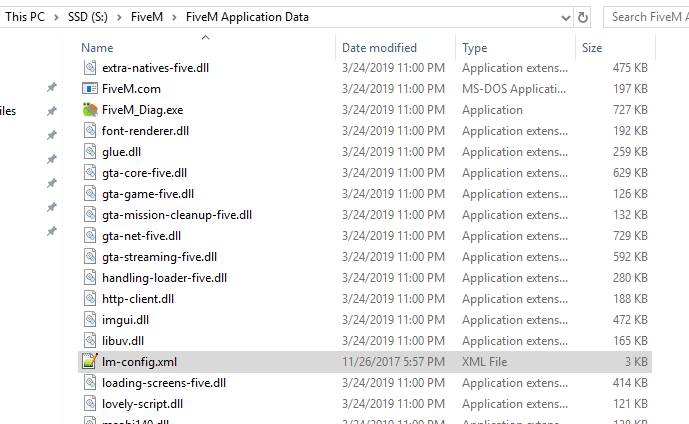Viewport: 689px width, 424px height.
Task: Click the XML File type cell
Action: click(485, 362)
